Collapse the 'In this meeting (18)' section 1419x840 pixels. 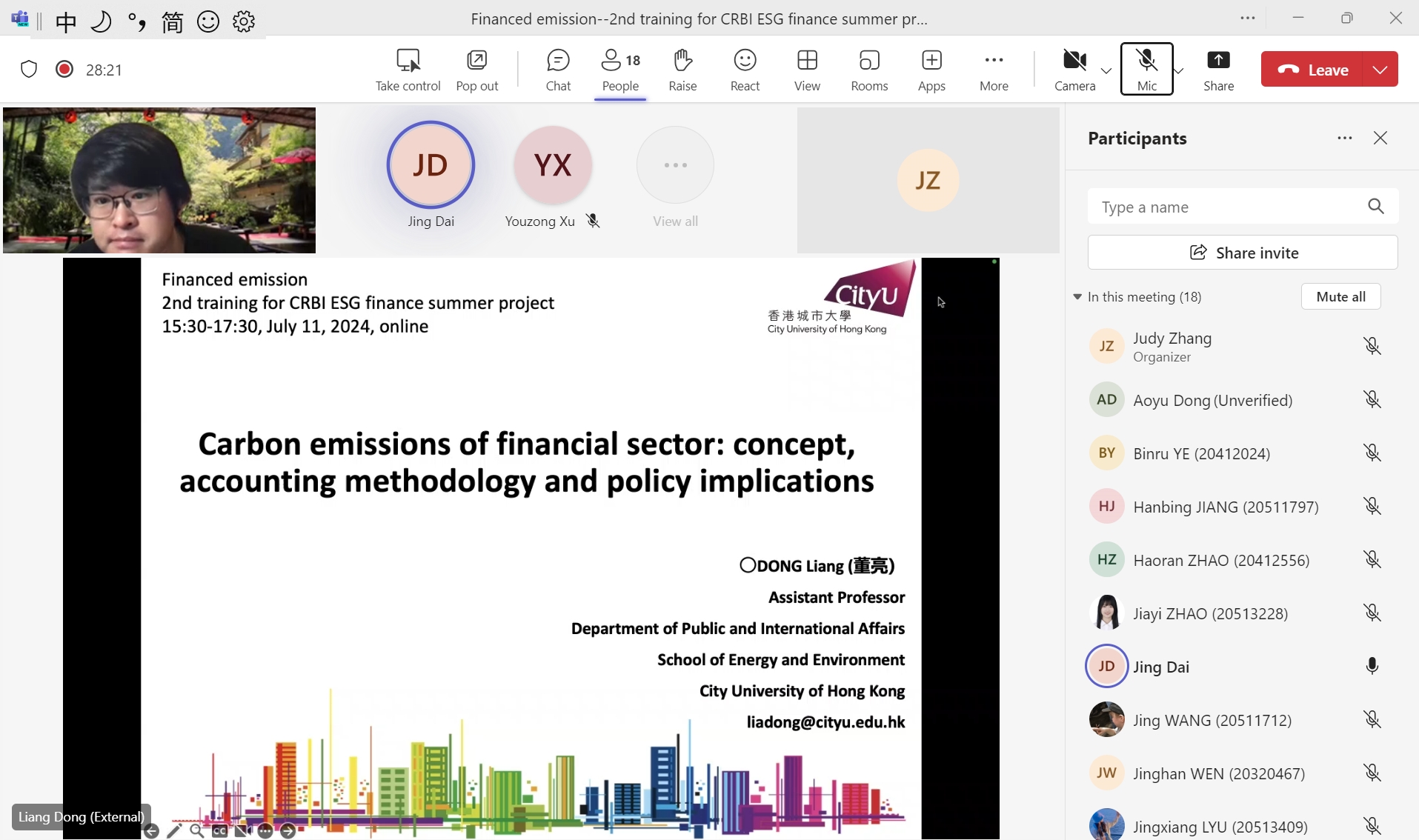[x=1077, y=297]
